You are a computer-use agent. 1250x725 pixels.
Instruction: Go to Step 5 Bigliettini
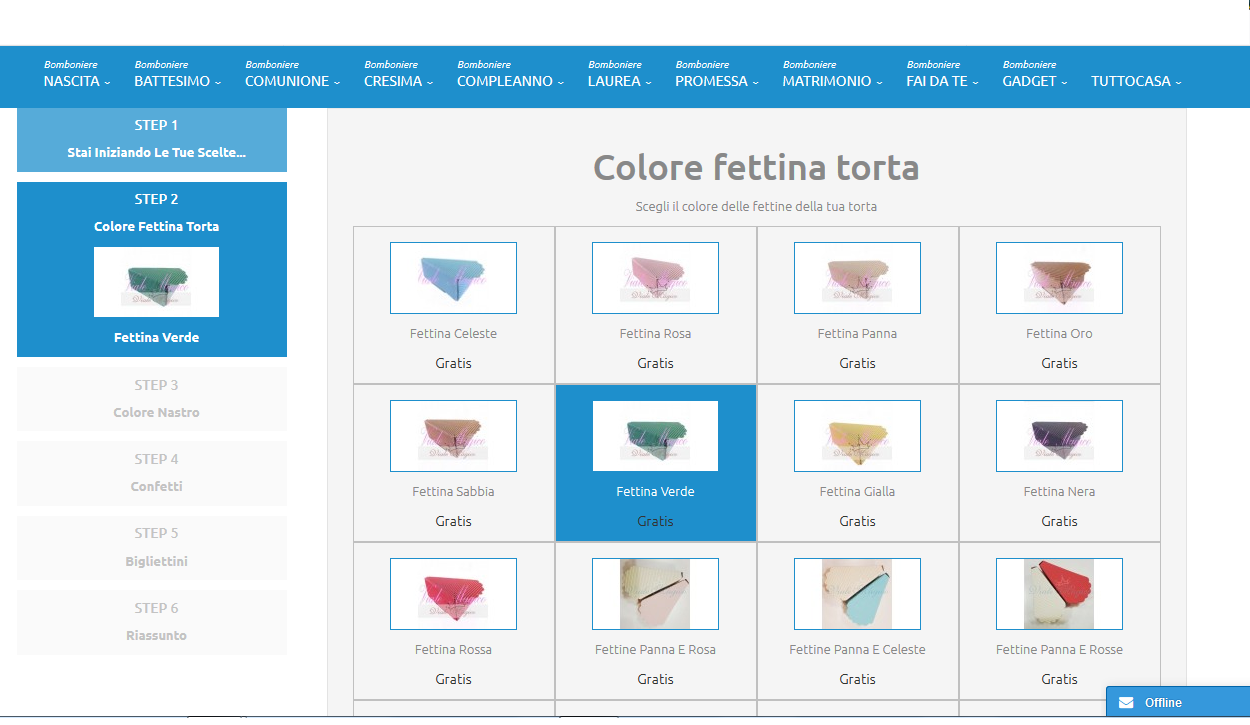pyautogui.click(x=152, y=547)
